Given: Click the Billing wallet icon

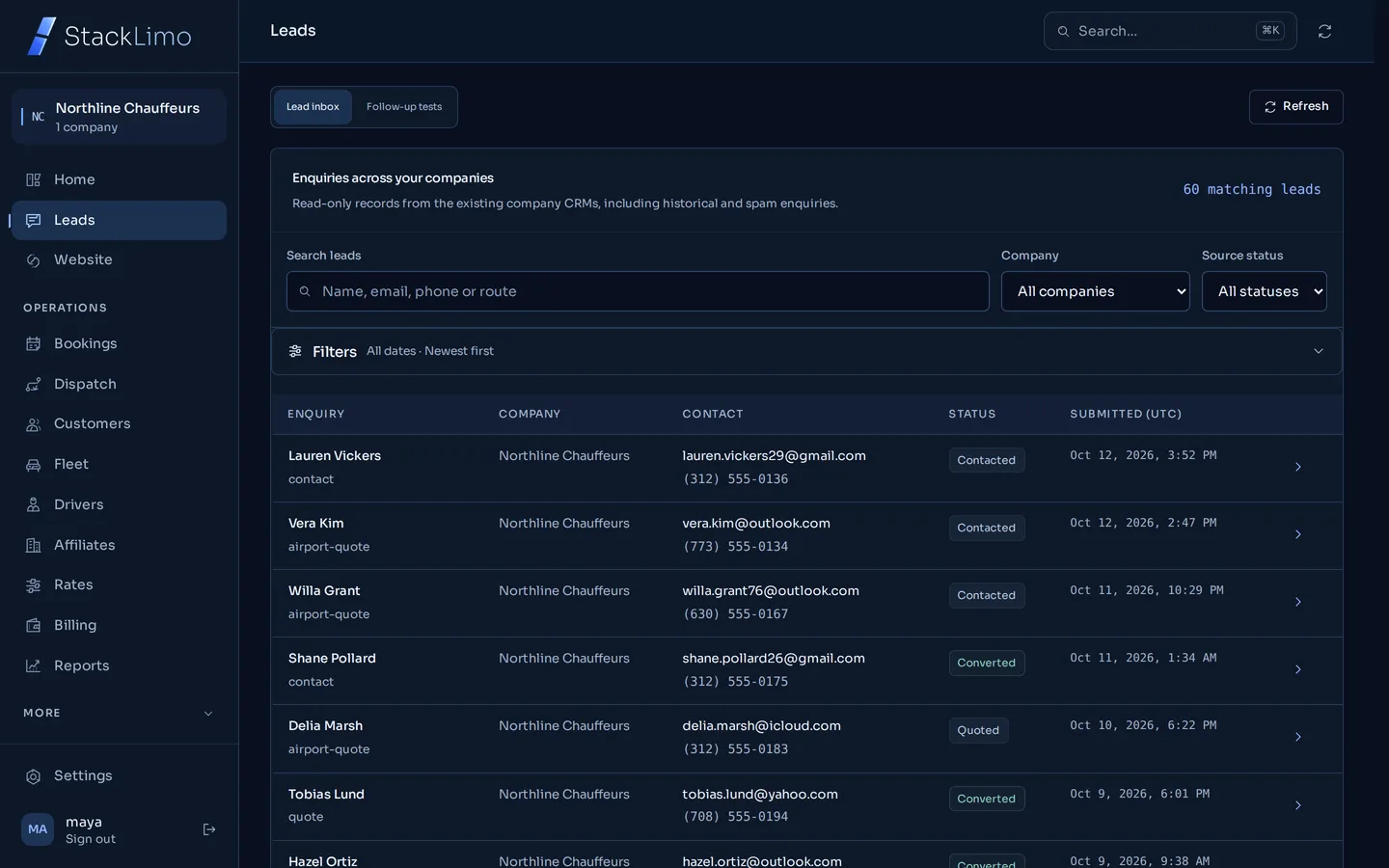Looking at the screenshot, I should coord(34,626).
